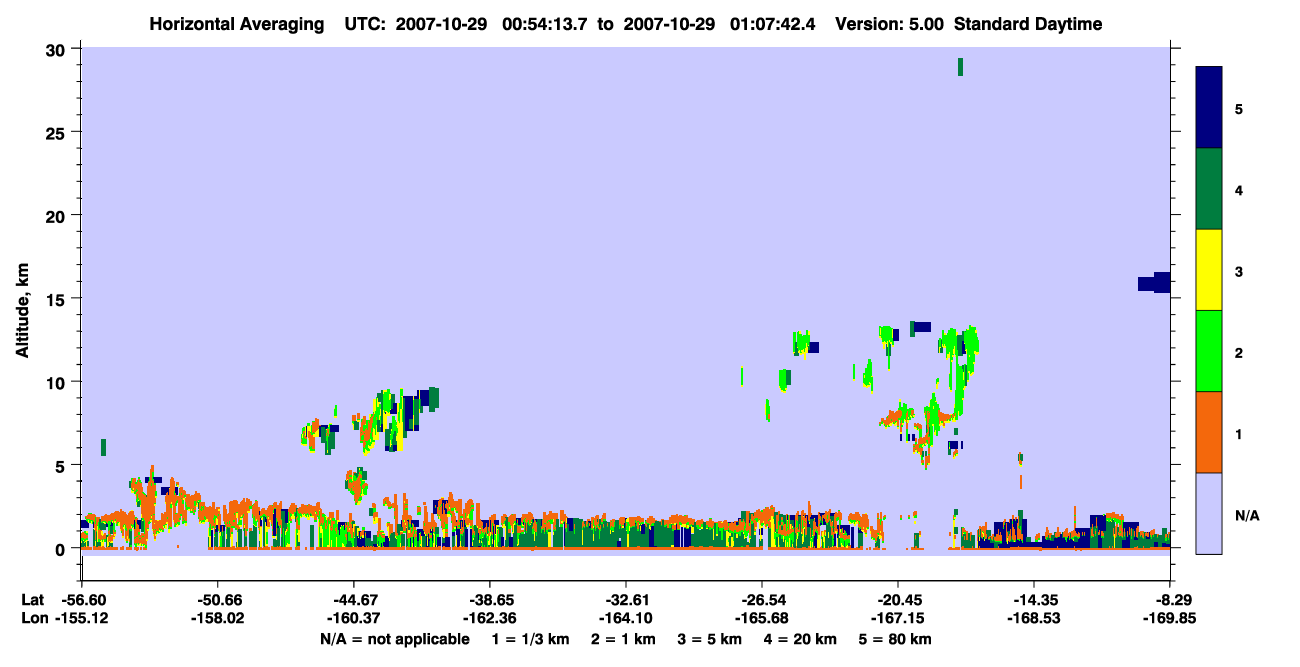The height and width of the screenshot is (667, 1300).
Task: Click the longitude value -164.10
Action: tap(625, 619)
